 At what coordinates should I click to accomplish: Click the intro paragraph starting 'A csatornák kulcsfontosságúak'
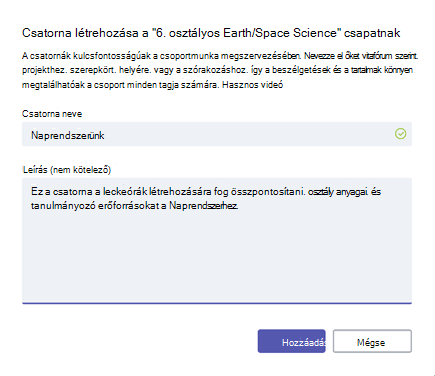[220, 70]
